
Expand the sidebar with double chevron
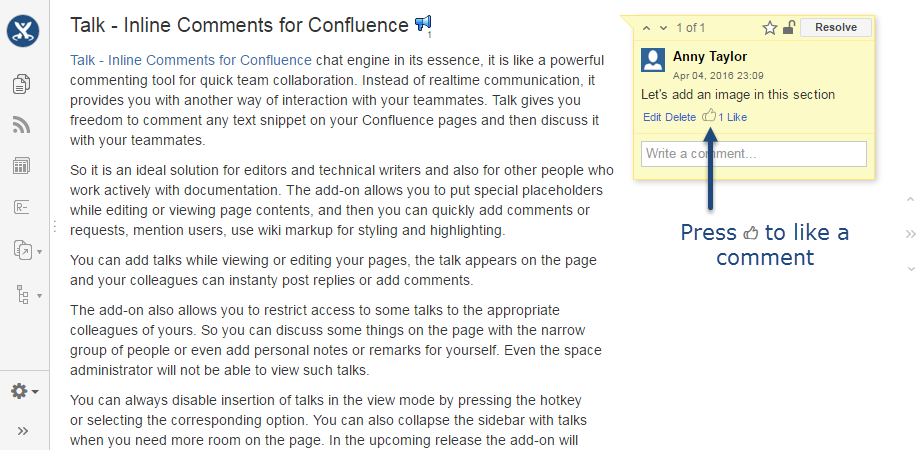tap(23, 431)
